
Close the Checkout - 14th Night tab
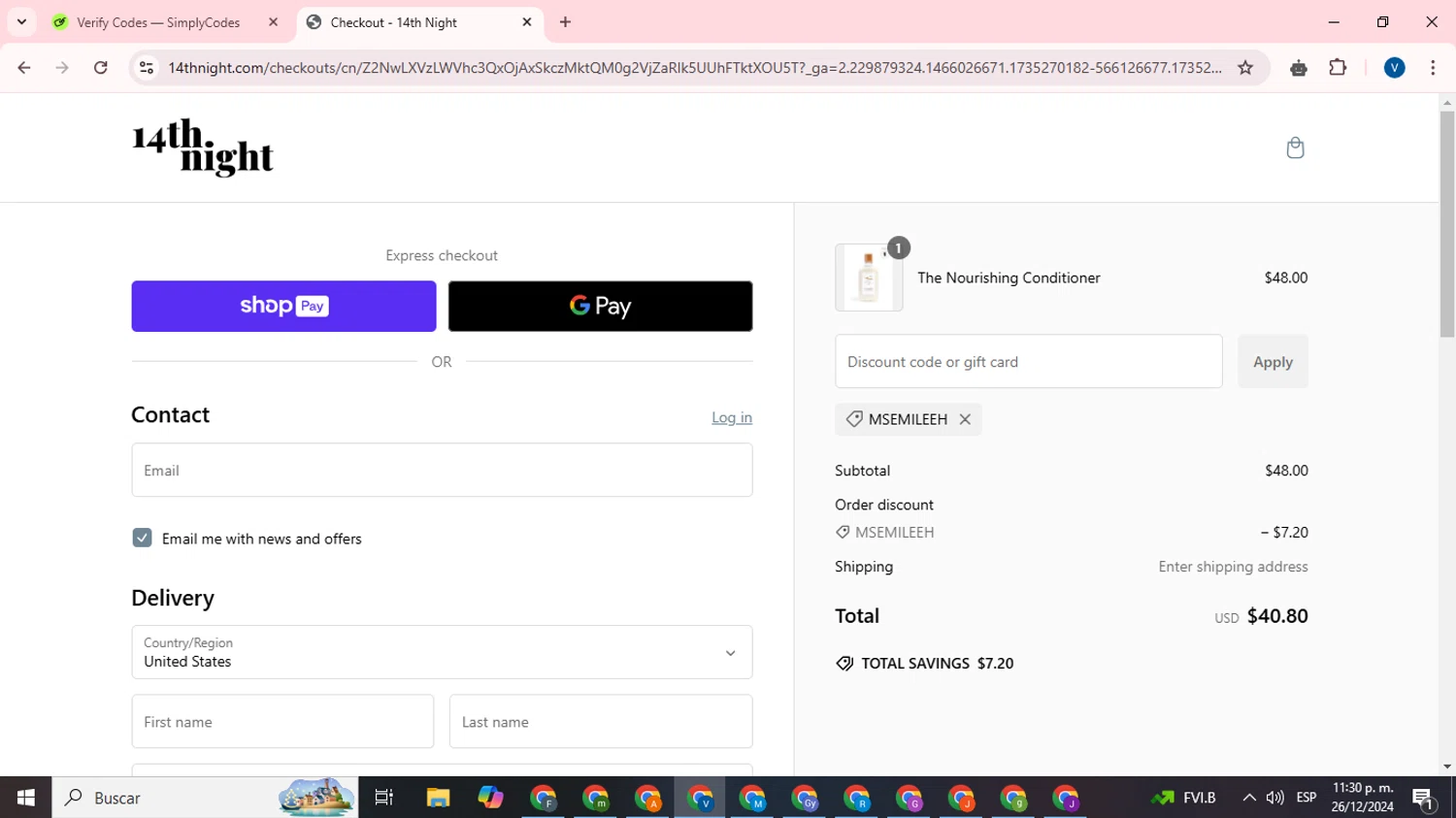[527, 22]
